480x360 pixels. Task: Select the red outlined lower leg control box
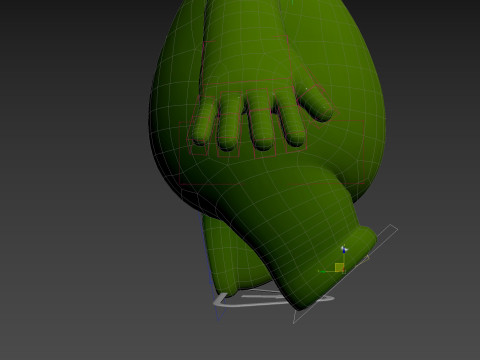click(x=272, y=152)
